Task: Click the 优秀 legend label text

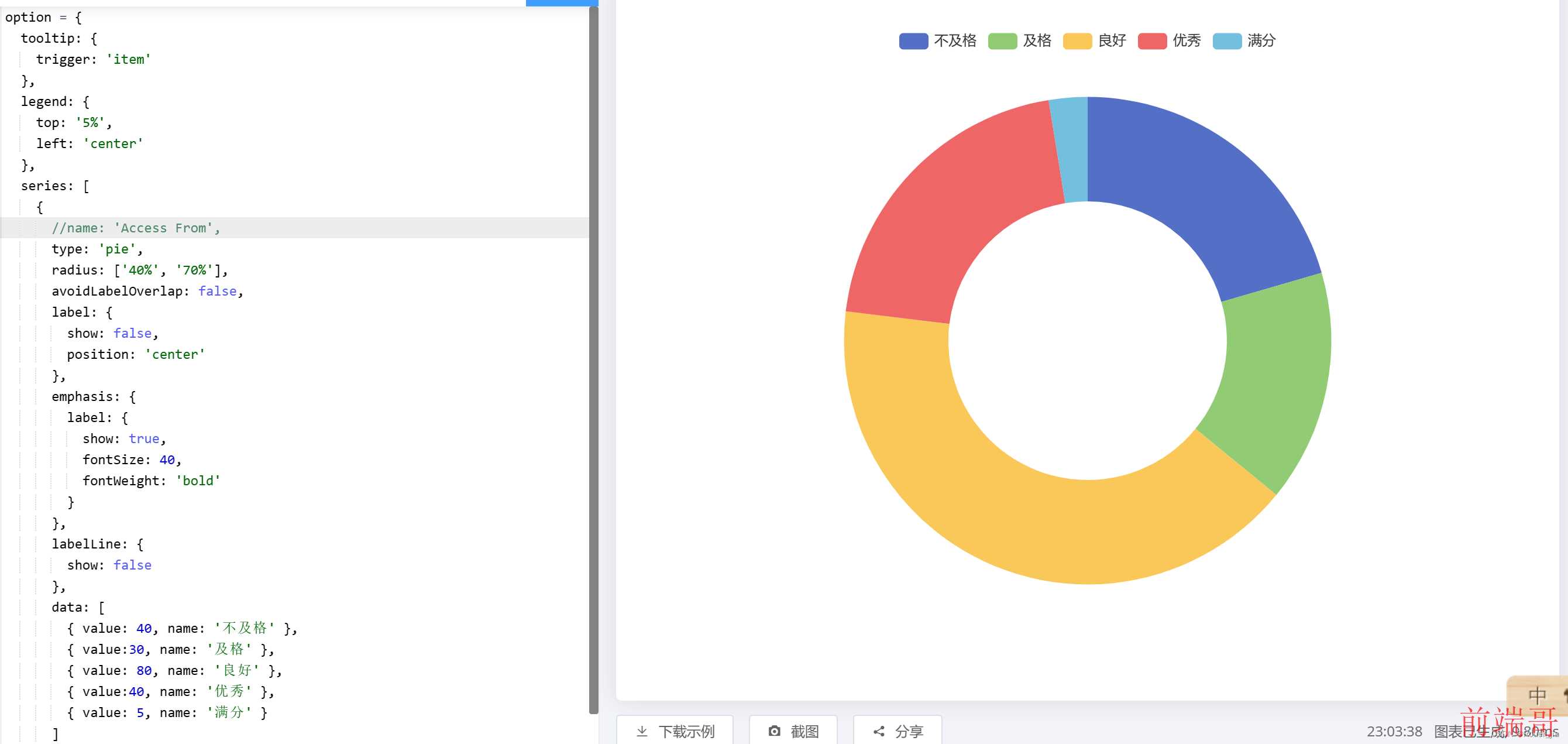Action: tap(1187, 41)
